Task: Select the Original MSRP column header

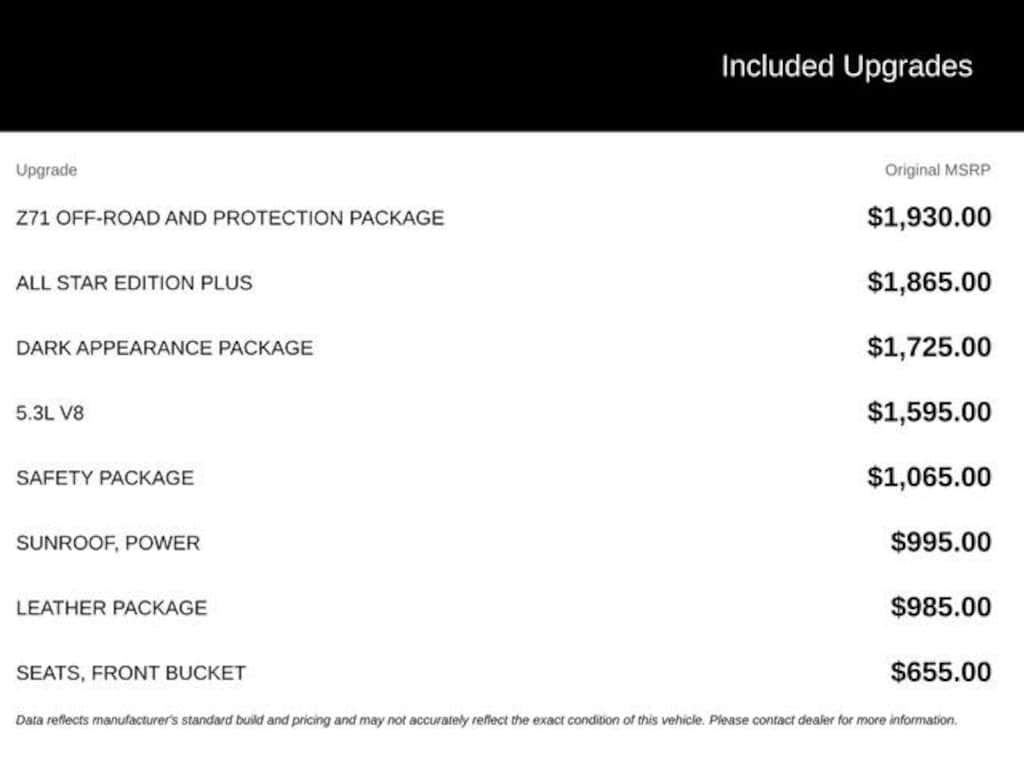Action: [938, 170]
